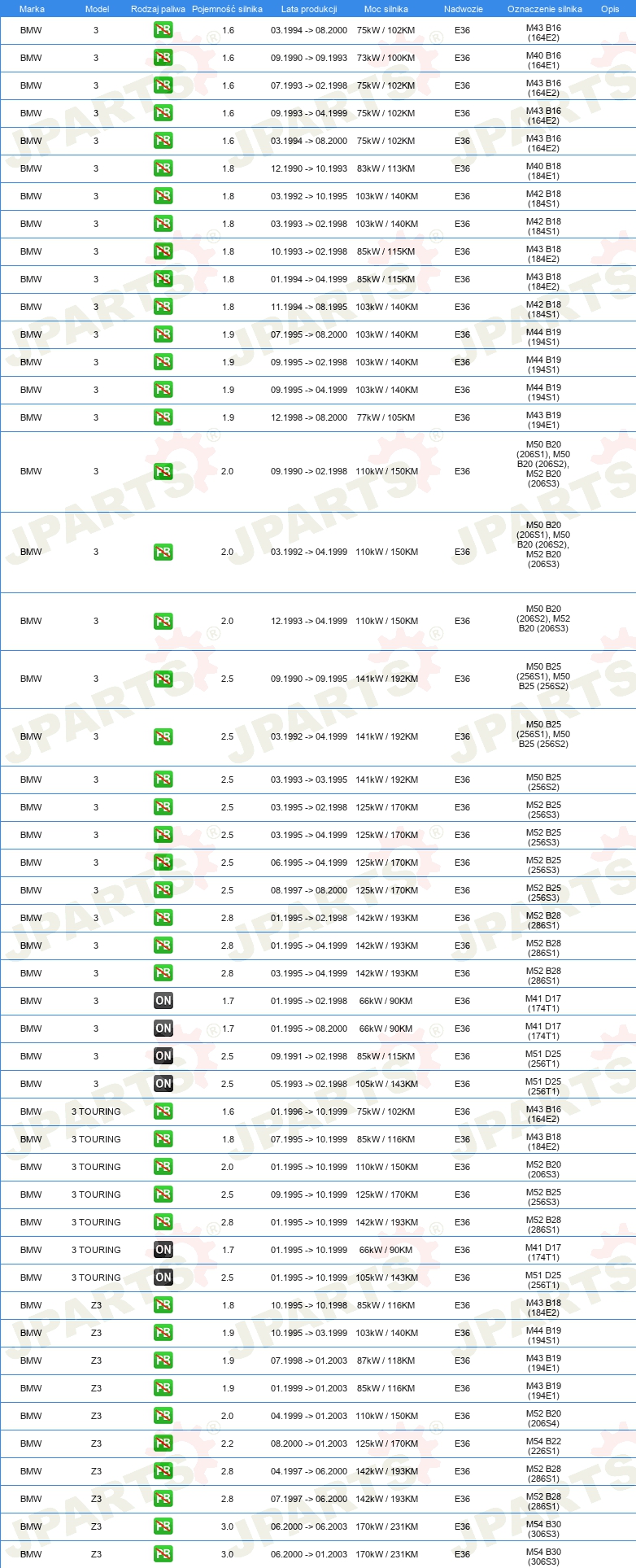This screenshot has width=636, height=1568.
Task: Click fuel icon in 11.1994 -> 08.1995 row
Action: coord(163,307)
